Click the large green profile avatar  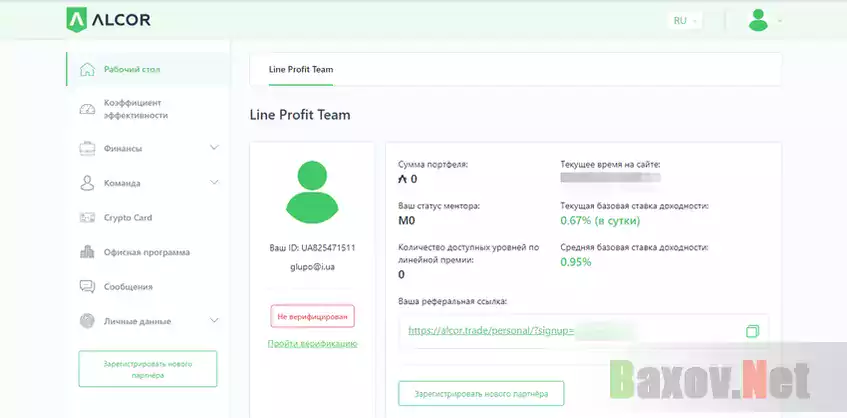(312, 192)
